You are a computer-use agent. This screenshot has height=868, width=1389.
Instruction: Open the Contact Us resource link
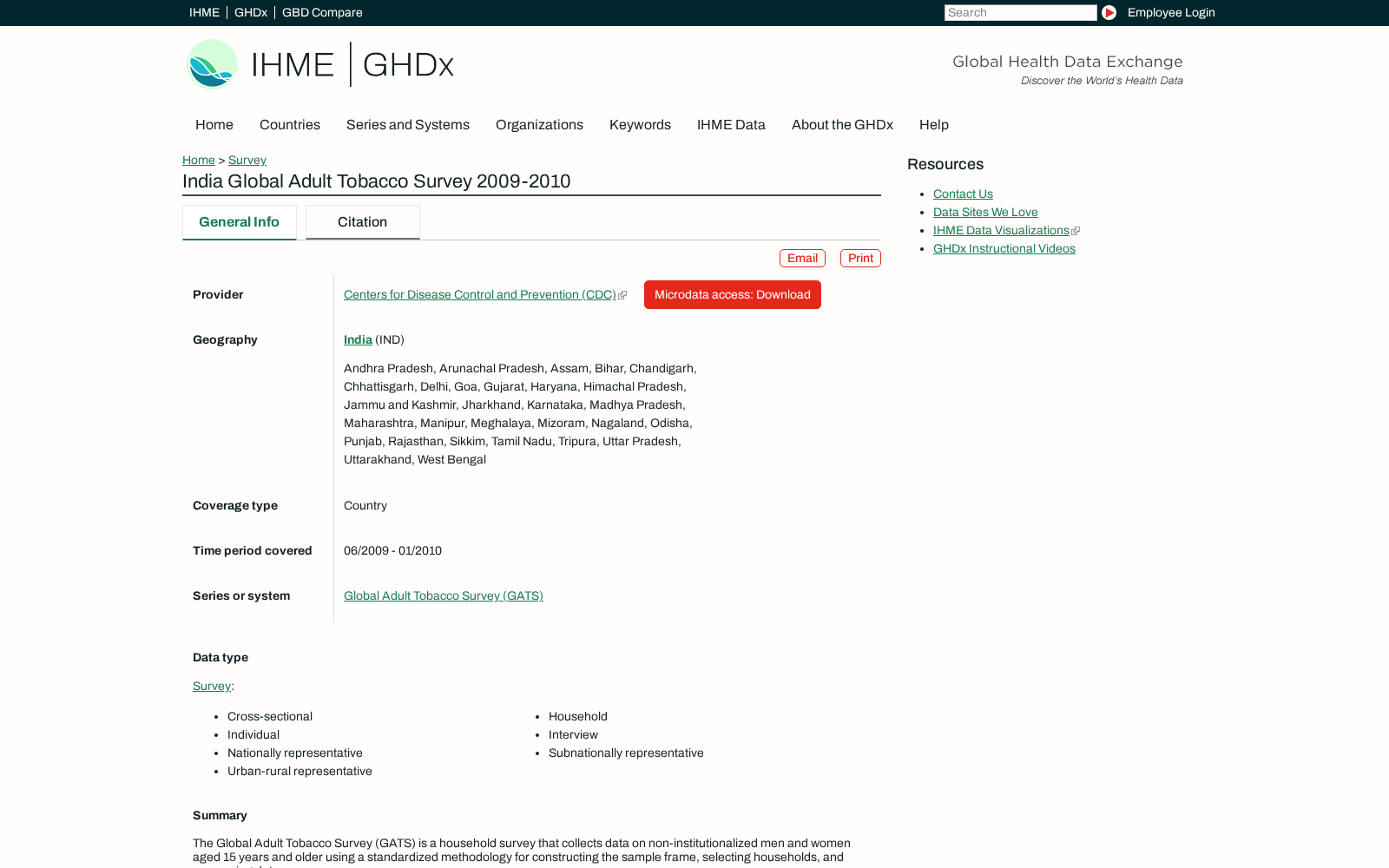[x=963, y=194]
